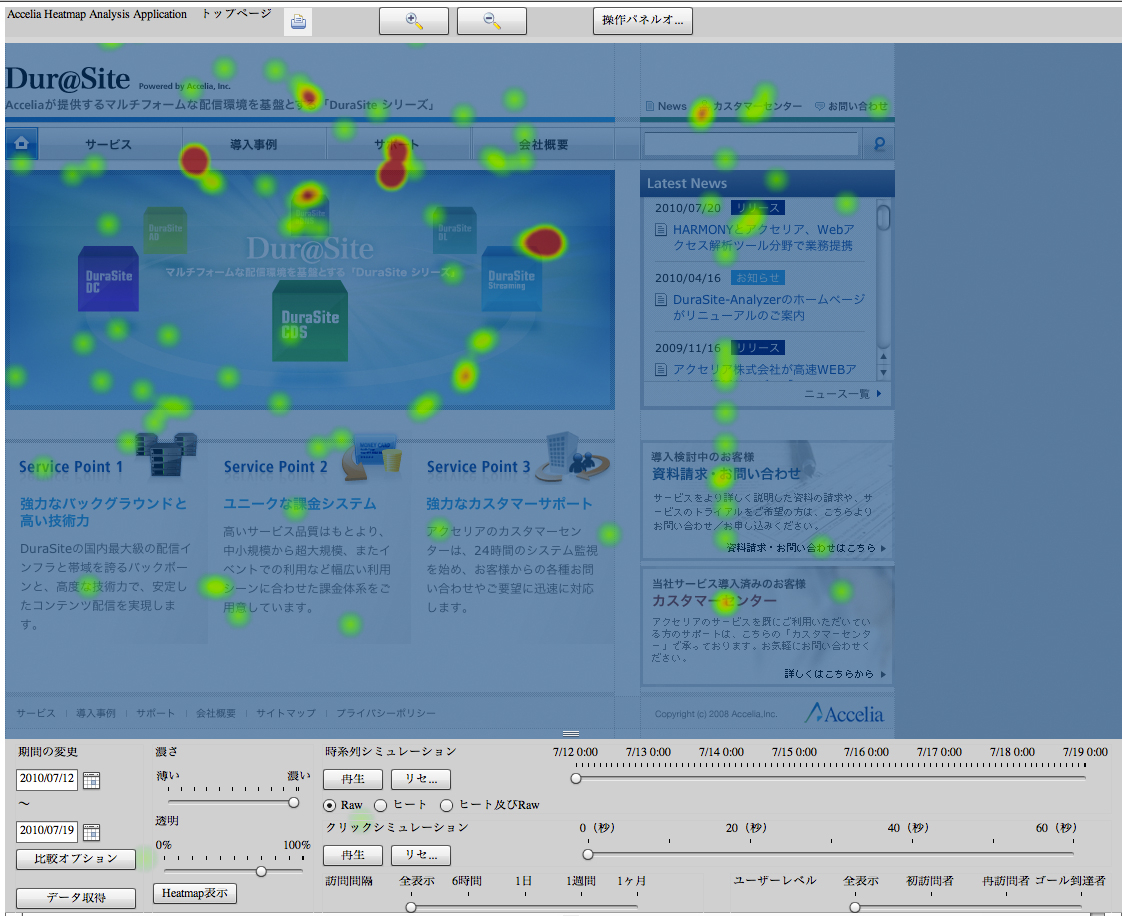Click the サイトマップ link in the footer
1122x916 pixels.
[x=286, y=713]
